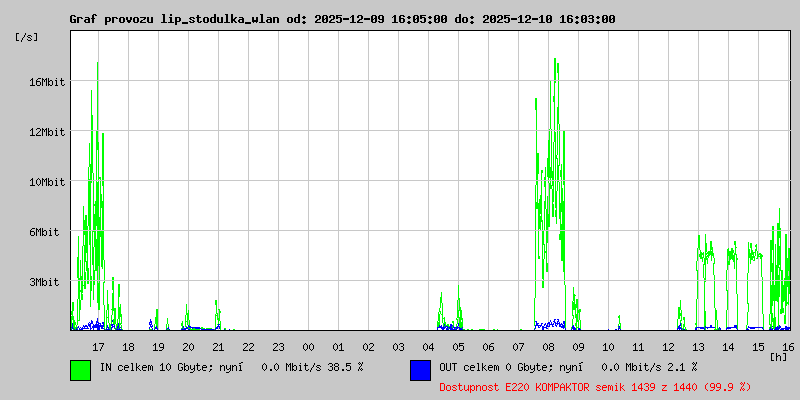The height and width of the screenshot is (400, 800).
Task: Click the '06' hour label on x-axis
Action: (x=488, y=347)
